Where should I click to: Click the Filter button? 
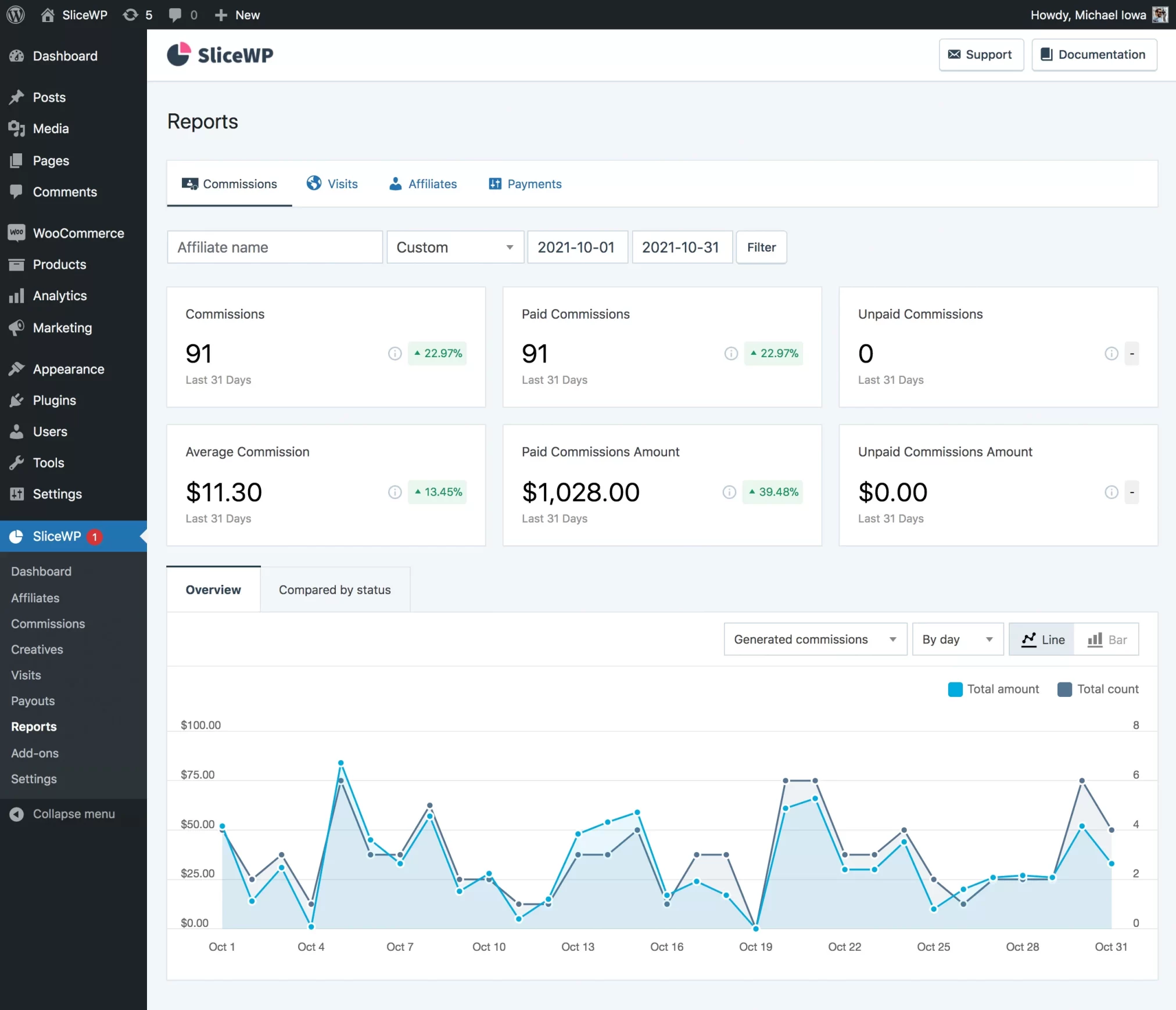click(x=761, y=247)
